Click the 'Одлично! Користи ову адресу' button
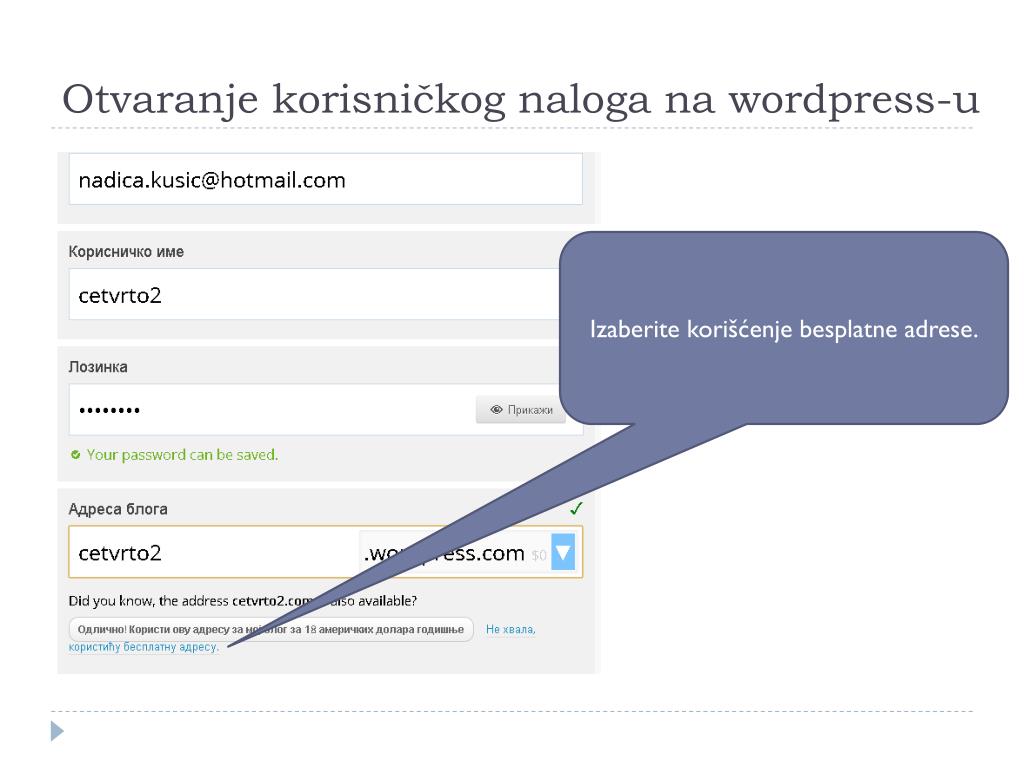Screen dimensions: 1024x768 (x=270, y=630)
